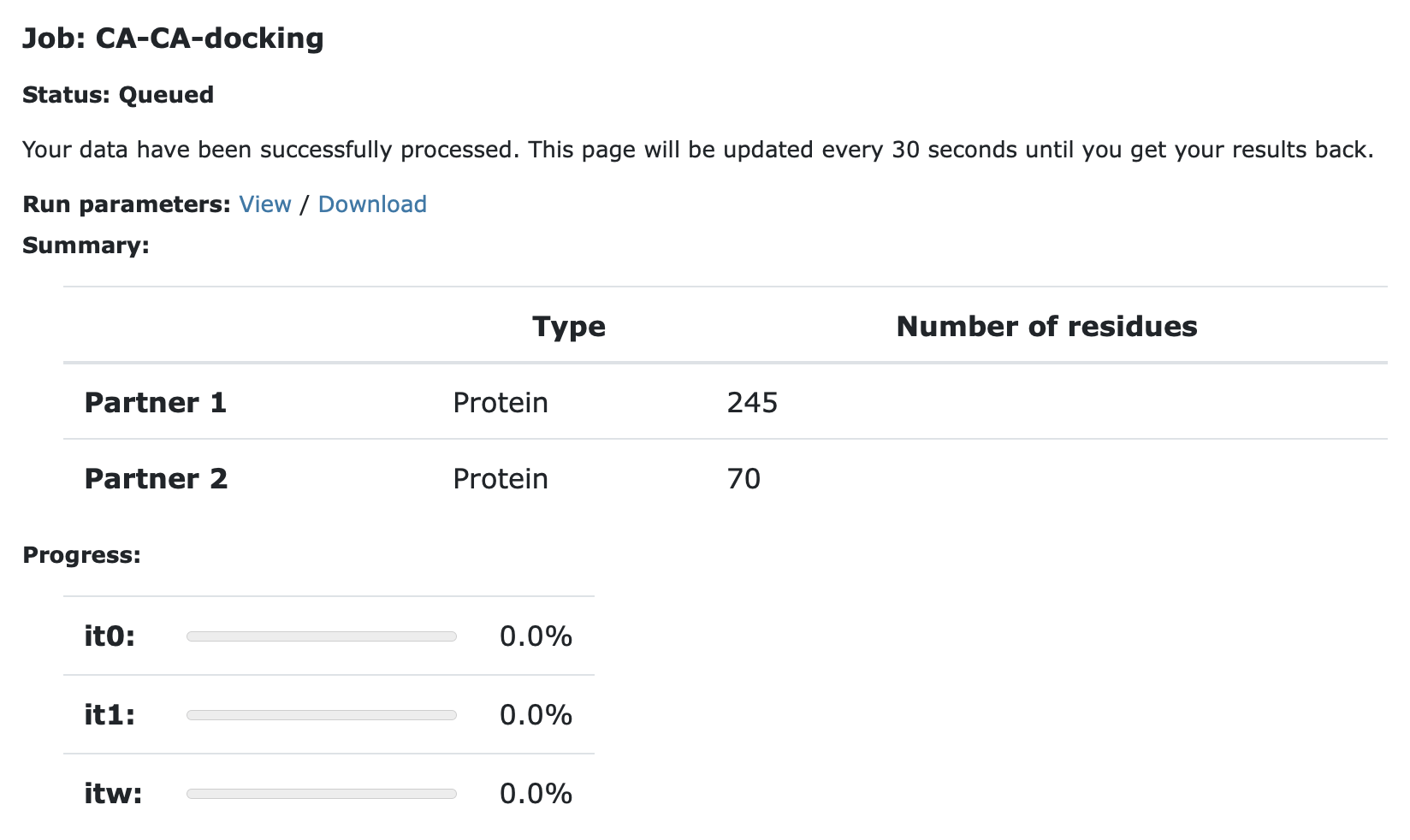
Task: Click the itw 0.0% percentage
Action: tap(536, 794)
